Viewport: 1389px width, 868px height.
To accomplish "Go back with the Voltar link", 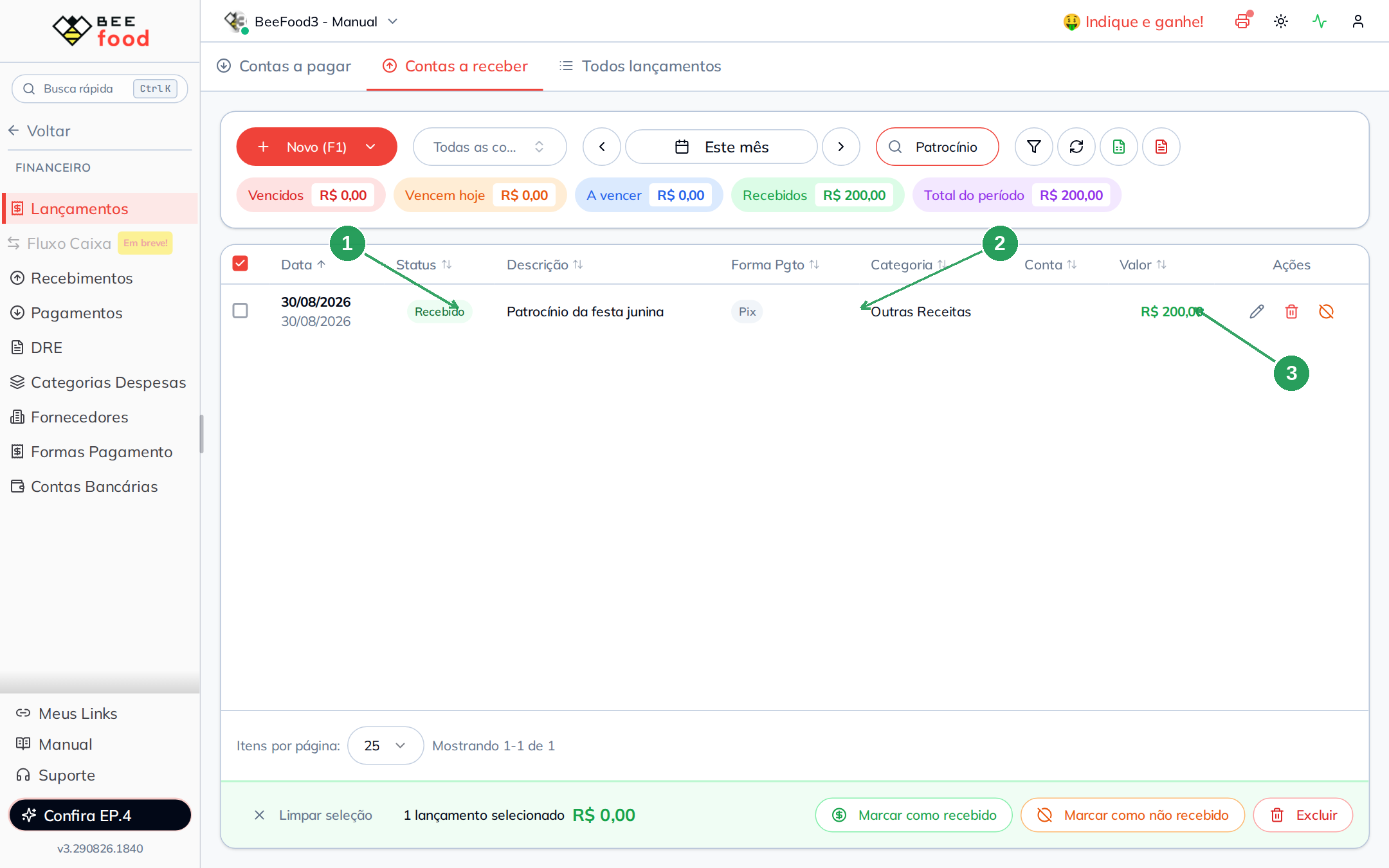I will (x=40, y=131).
